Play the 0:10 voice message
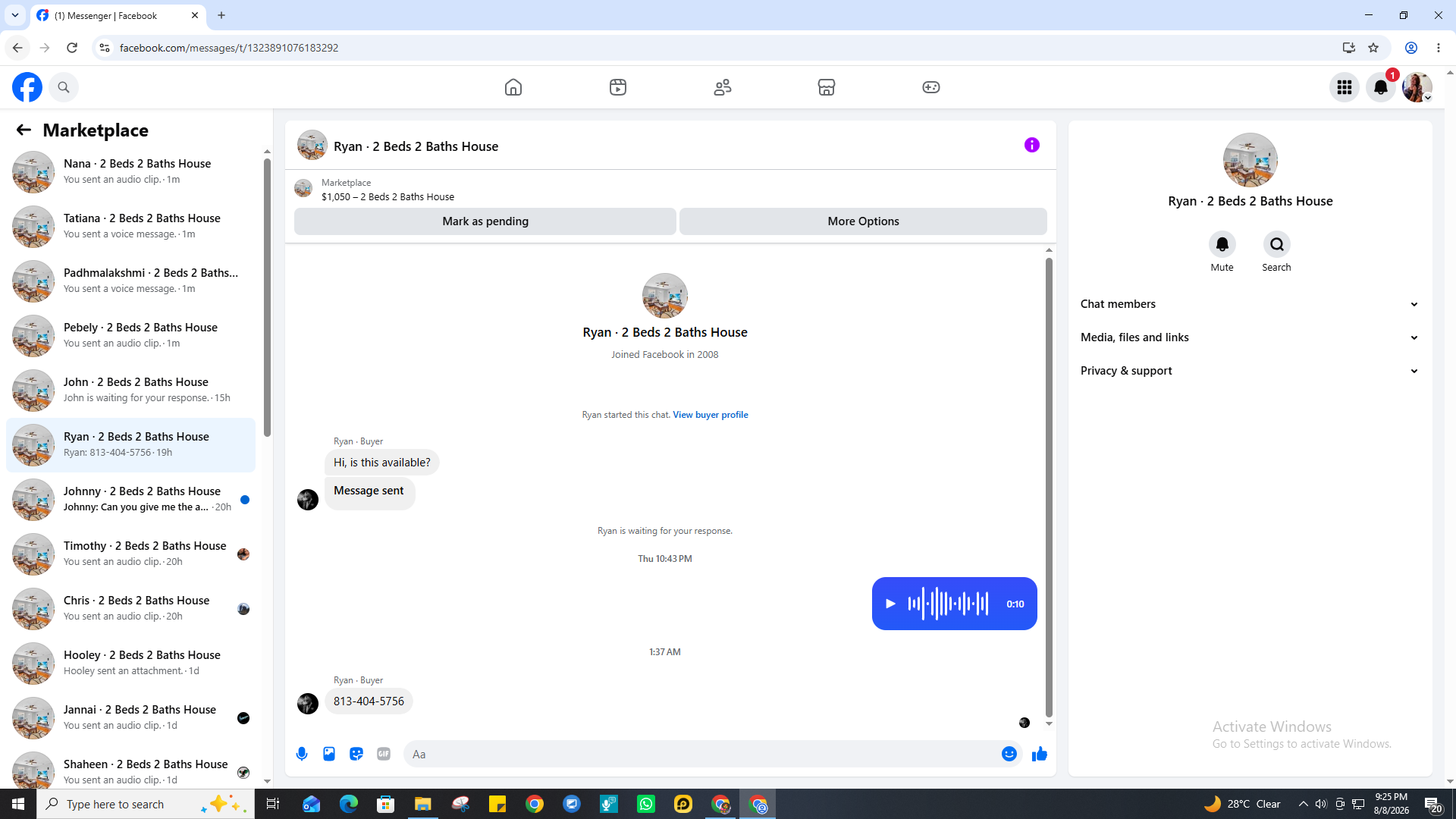 891,604
